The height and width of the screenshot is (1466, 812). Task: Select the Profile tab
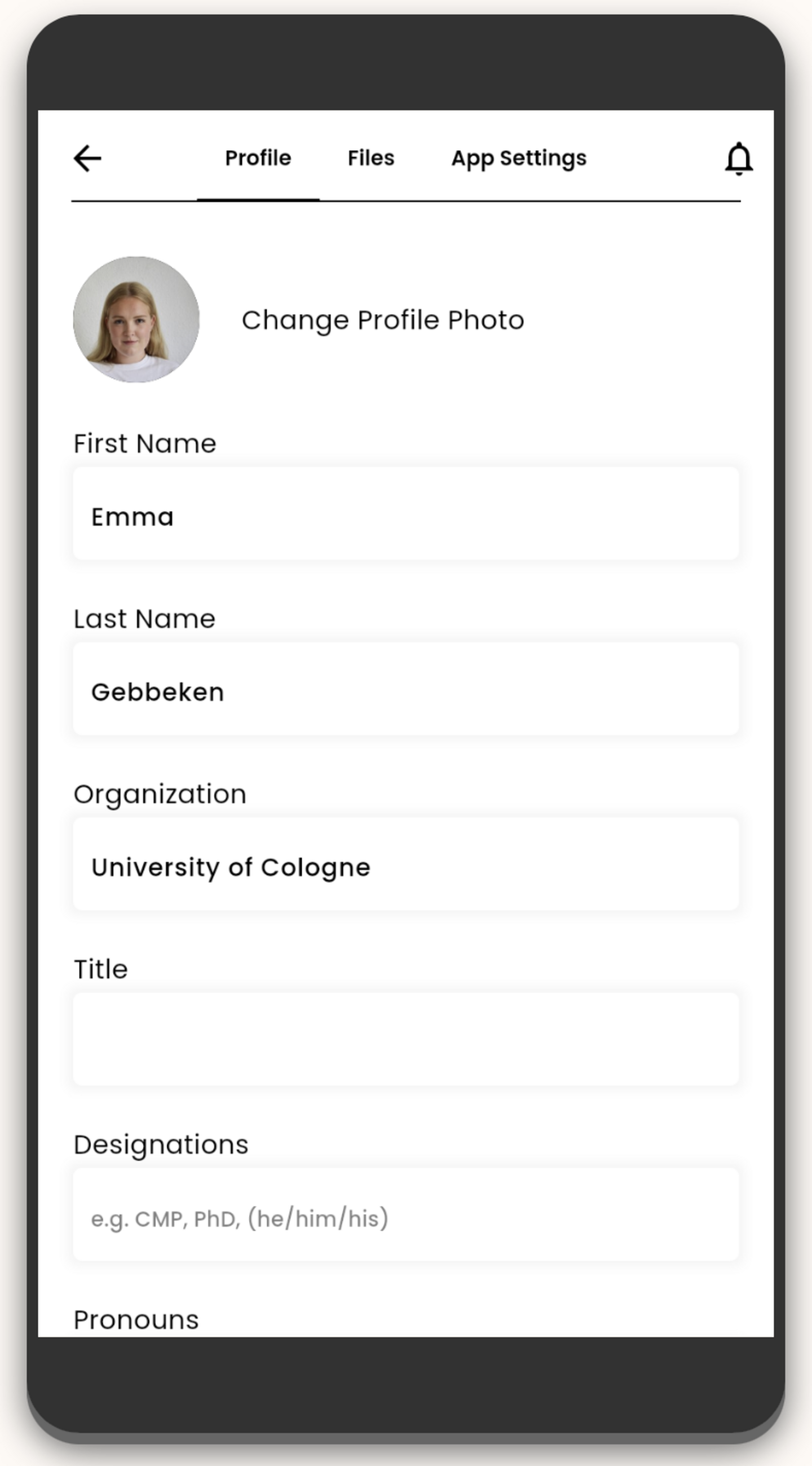(x=258, y=158)
